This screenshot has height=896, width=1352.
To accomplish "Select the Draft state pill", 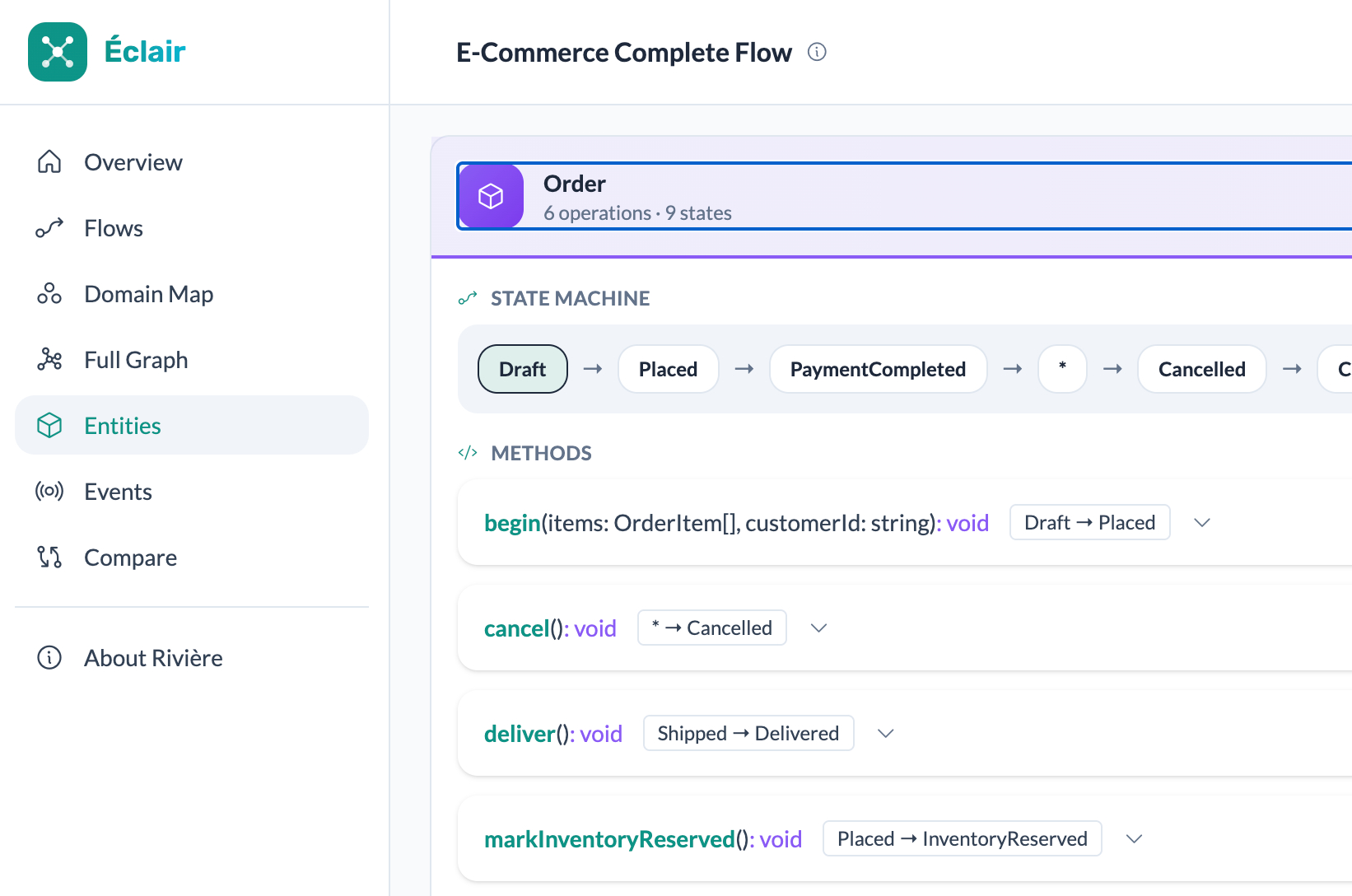I will coord(523,370).
